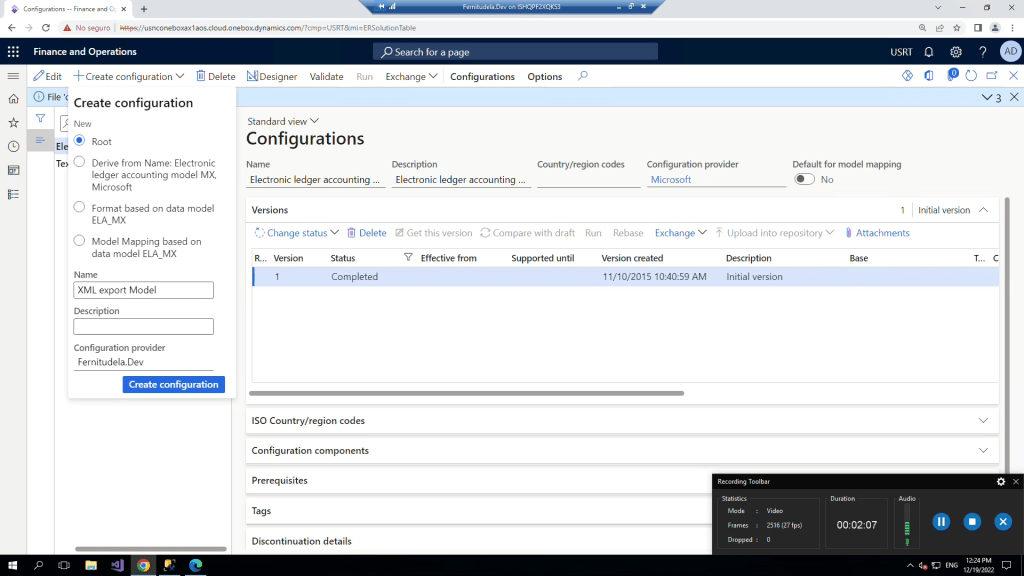Image resolution: width=1024 pixels, height=576 pixels.
Task: Select the Root radio button
Action: 80,141
